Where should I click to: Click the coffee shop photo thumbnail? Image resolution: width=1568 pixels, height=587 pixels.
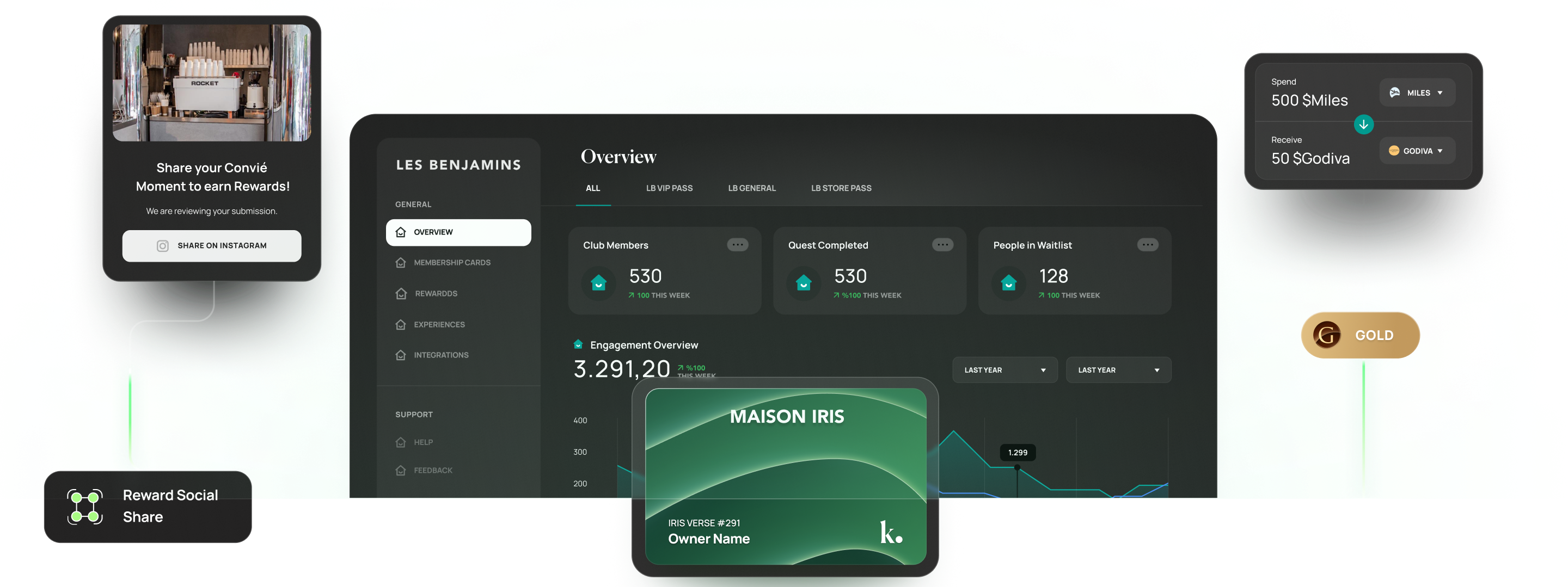pyautogui.click(x=212, y=83)
